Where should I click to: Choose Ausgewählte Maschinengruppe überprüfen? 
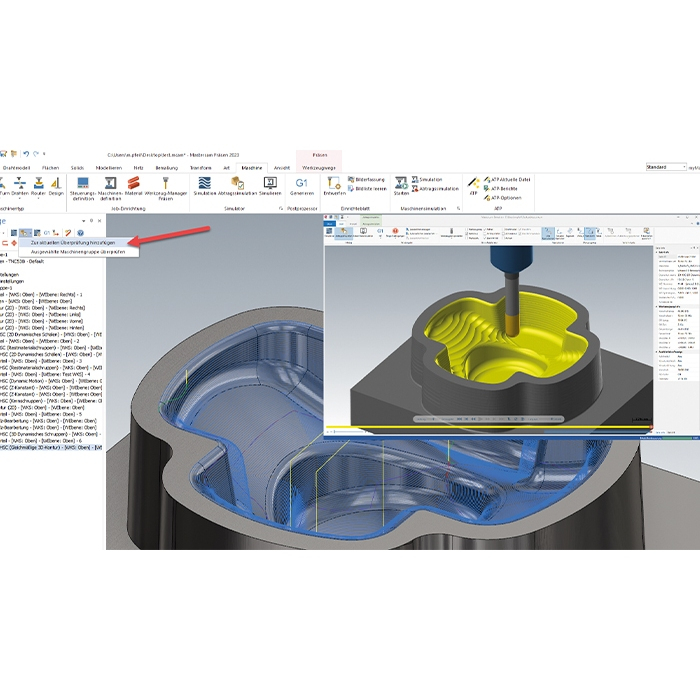point(78,252)
